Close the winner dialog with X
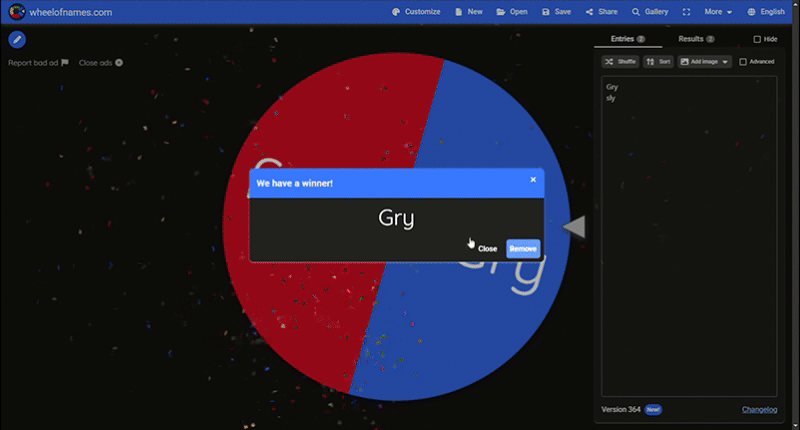 (x=533, y=180)
